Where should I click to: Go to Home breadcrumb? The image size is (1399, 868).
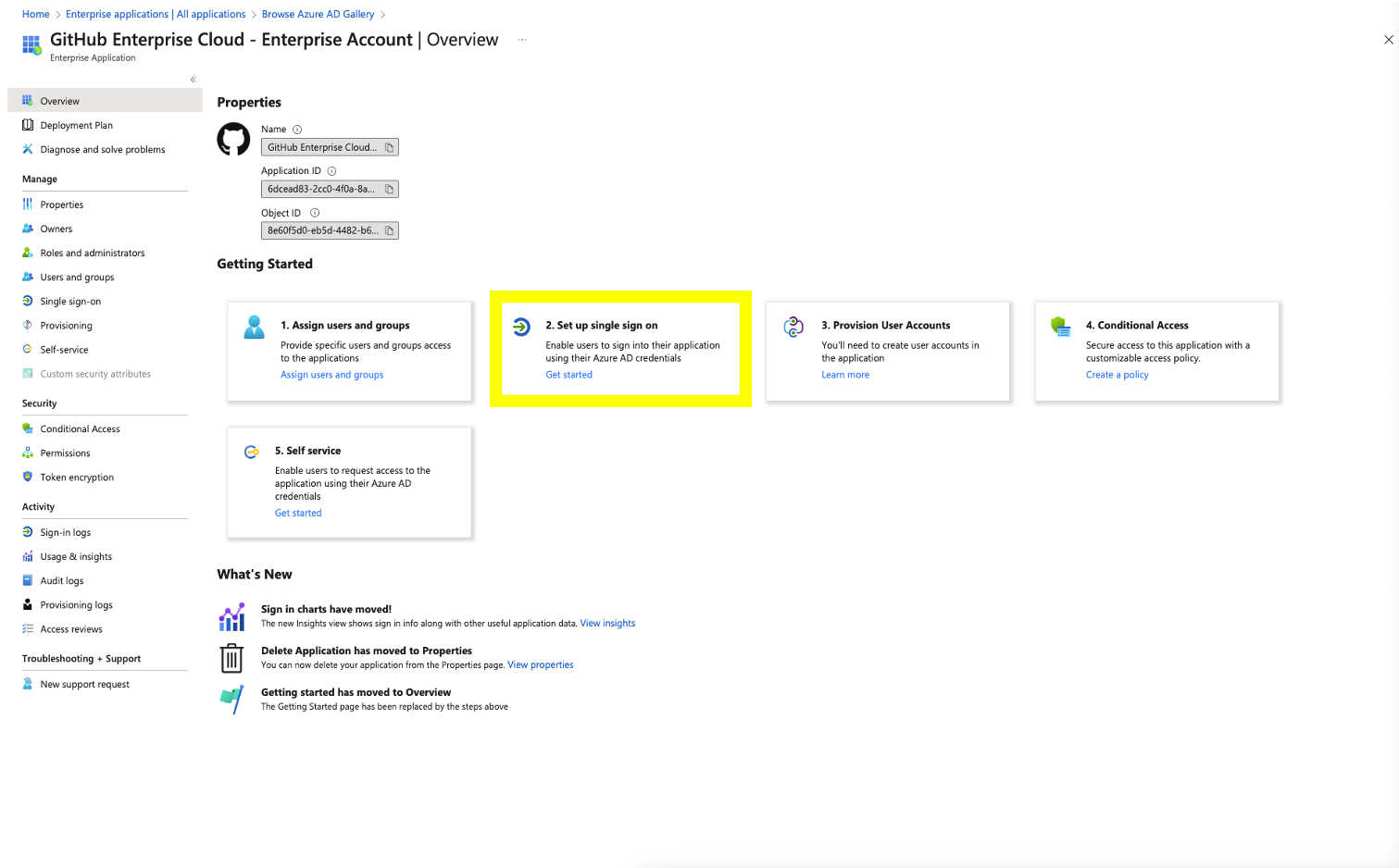tap(36, 14)
